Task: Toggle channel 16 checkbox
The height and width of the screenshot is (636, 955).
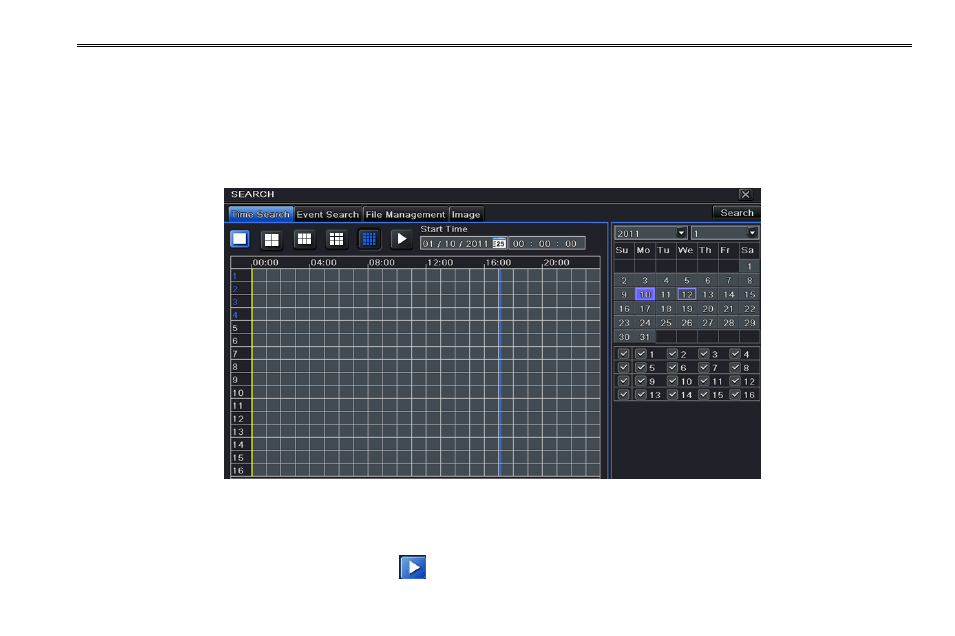Action: (735, 395)
